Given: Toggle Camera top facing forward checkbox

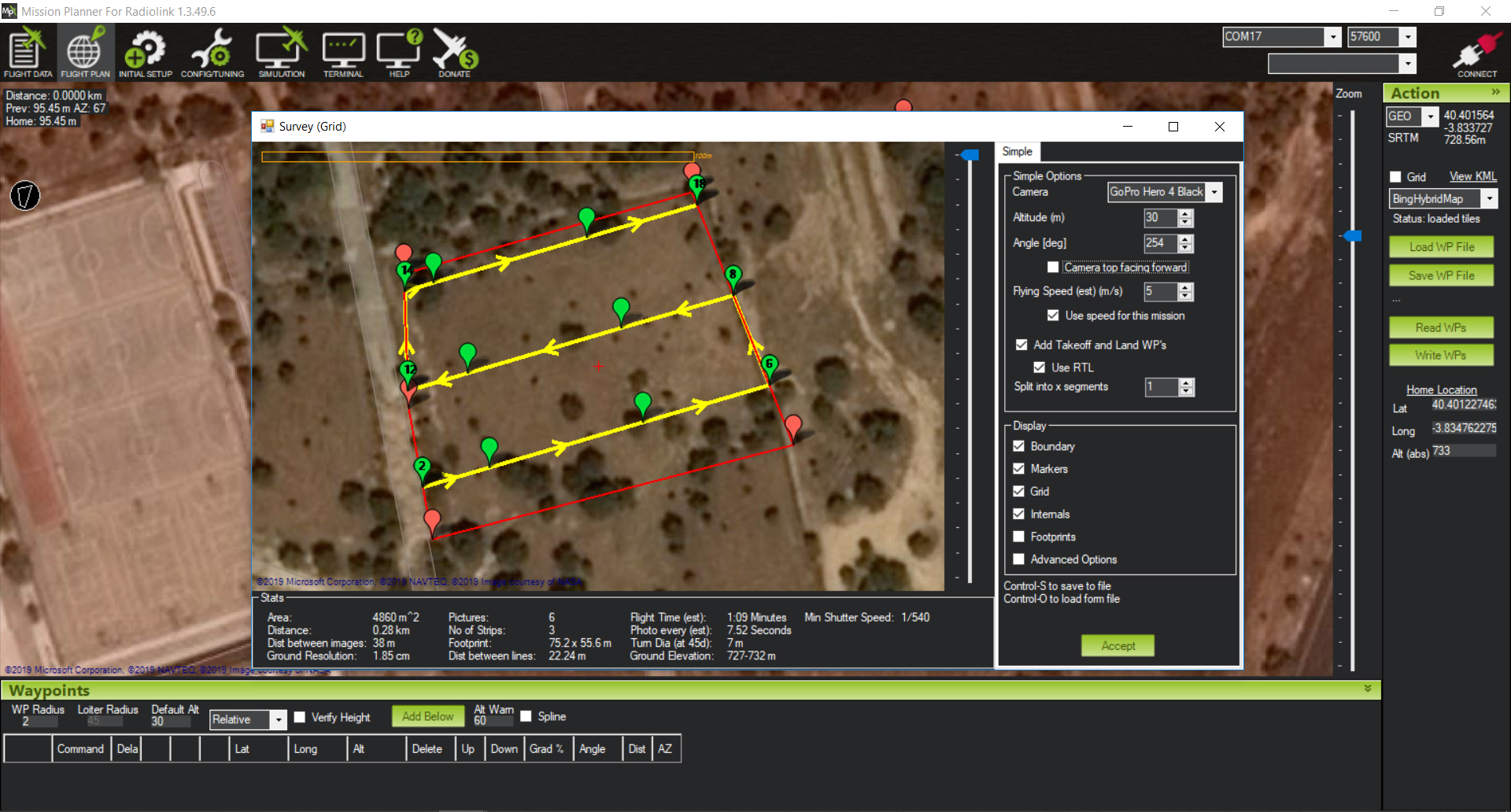Looking at the screenshot, I should [1053, 268].
